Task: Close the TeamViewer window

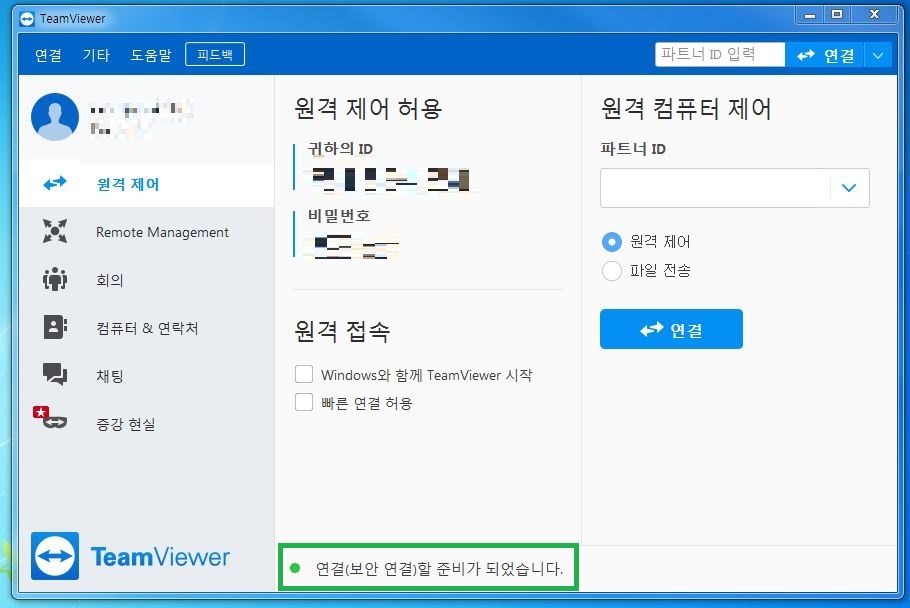Action: tap(875, 15)
